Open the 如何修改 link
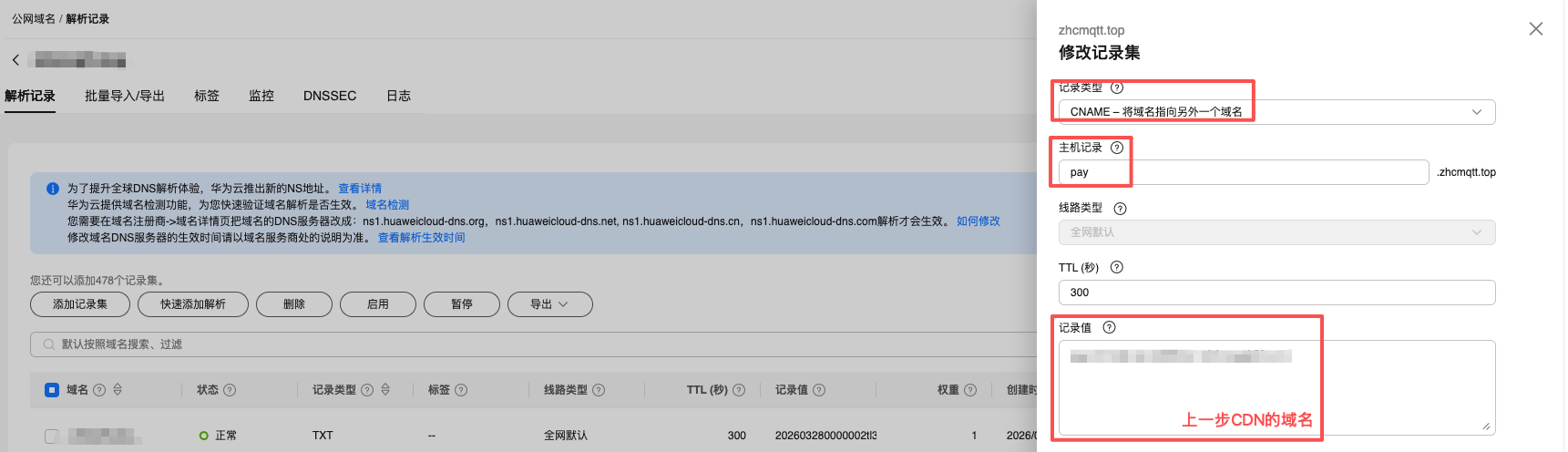The width and height of the screenshot is (1568, 452). [x=979, y=221]
